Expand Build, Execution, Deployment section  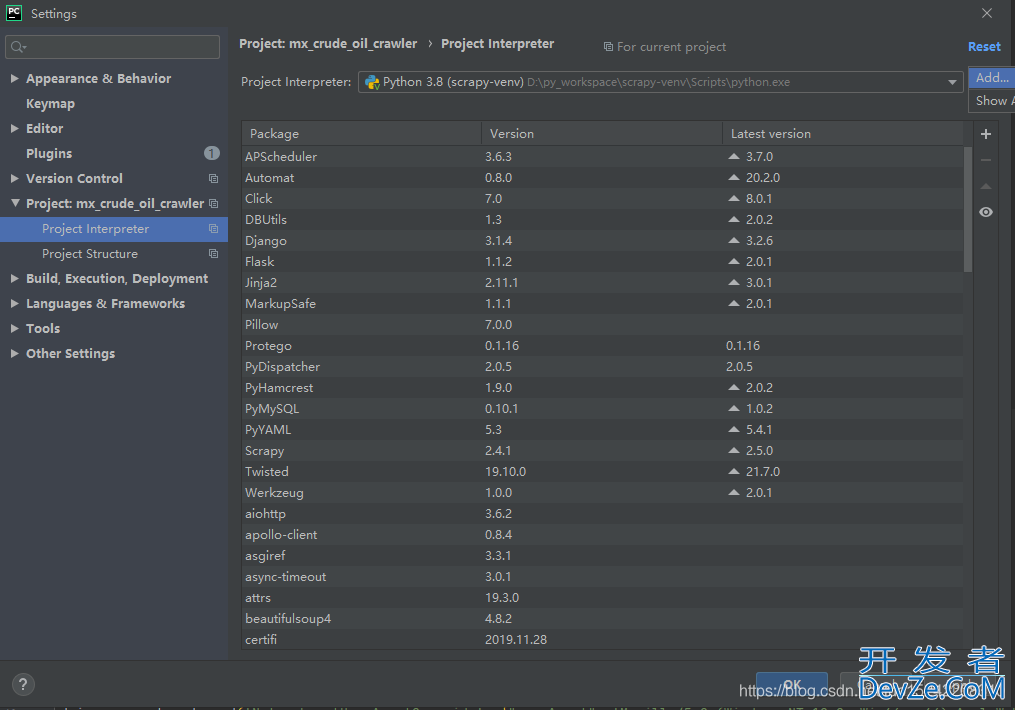[x=14, y=278]
